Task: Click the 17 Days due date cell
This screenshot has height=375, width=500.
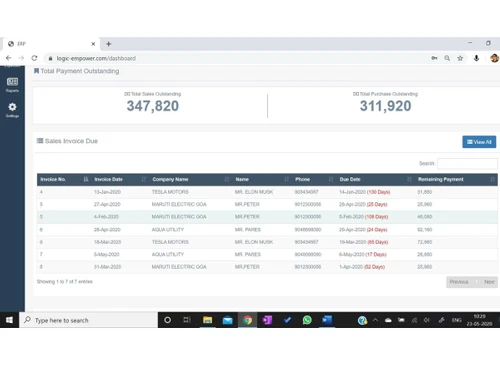Action: tap(363, 254)
